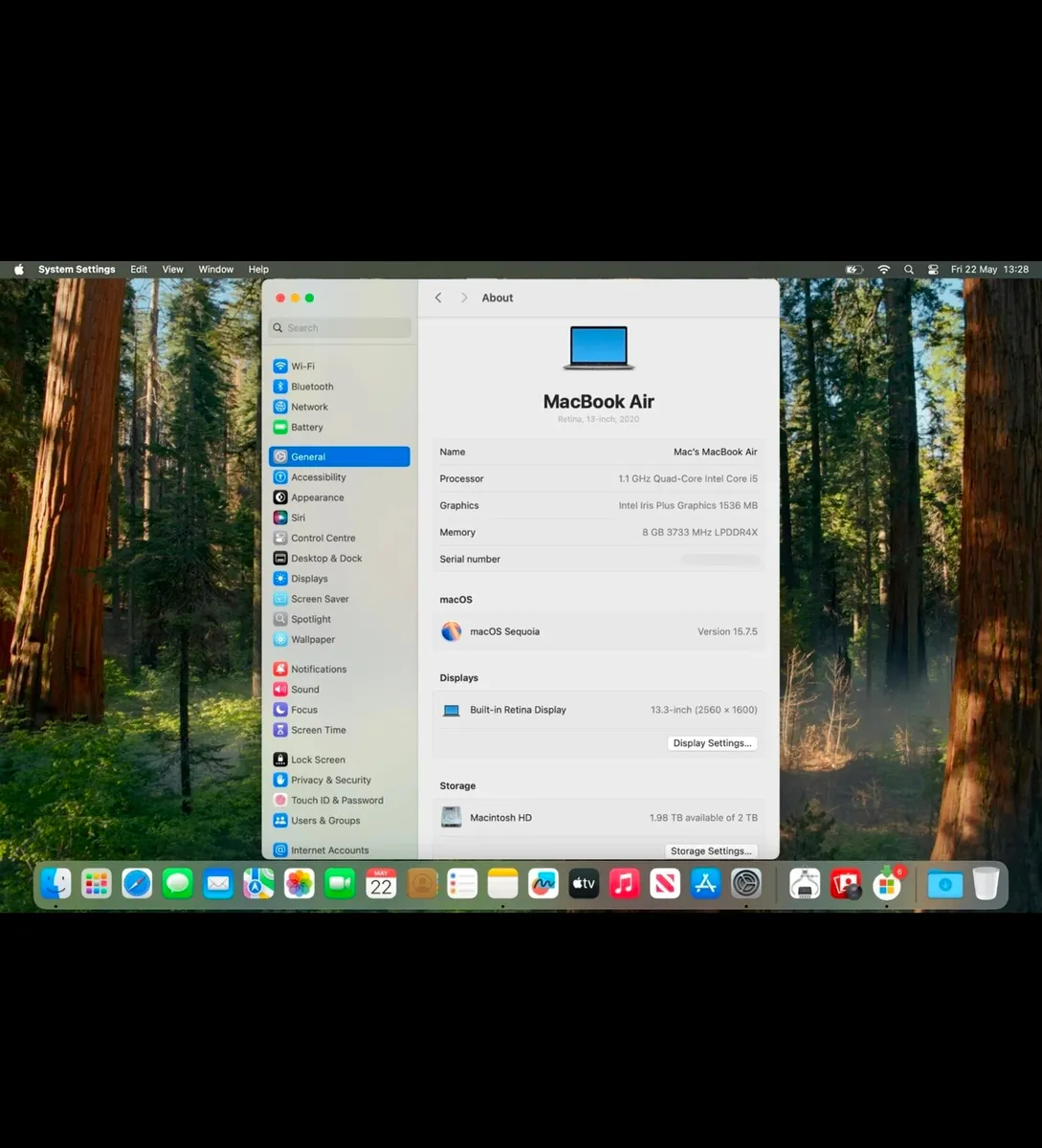This screenshot has height=1148, width=1042.
Task: Open Sound settings in the sidebar
Action: pos(340,690)
